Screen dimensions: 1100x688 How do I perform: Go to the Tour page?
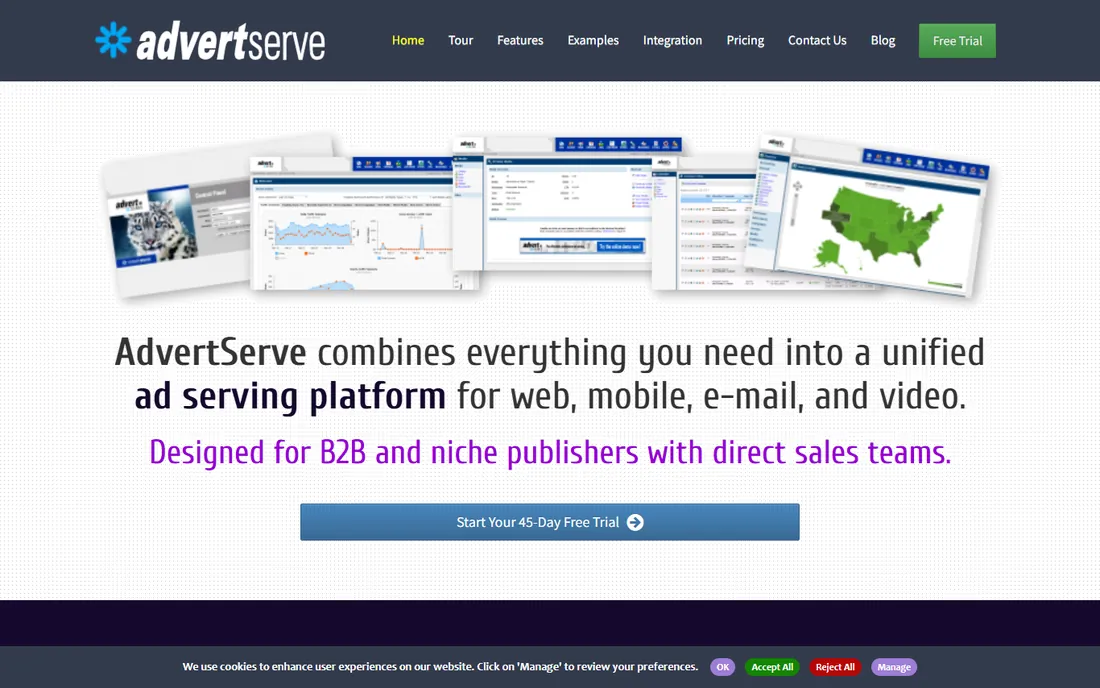tap(460, 41)
